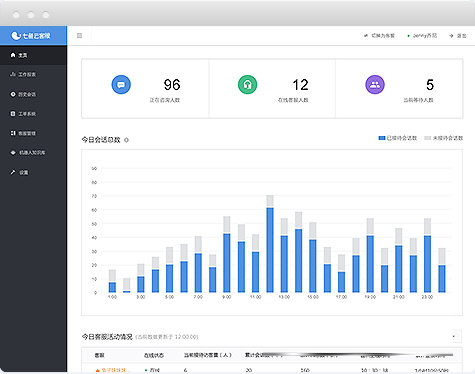475x374 pixels.
Task: Open the 设置 settings sidebar item
Action: (33, 172)
